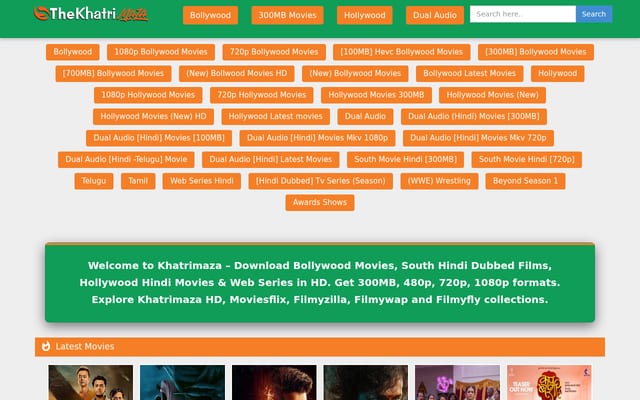Open the second Latest Movies poster with blue tones
640x400 pixels.
point(182,382)
